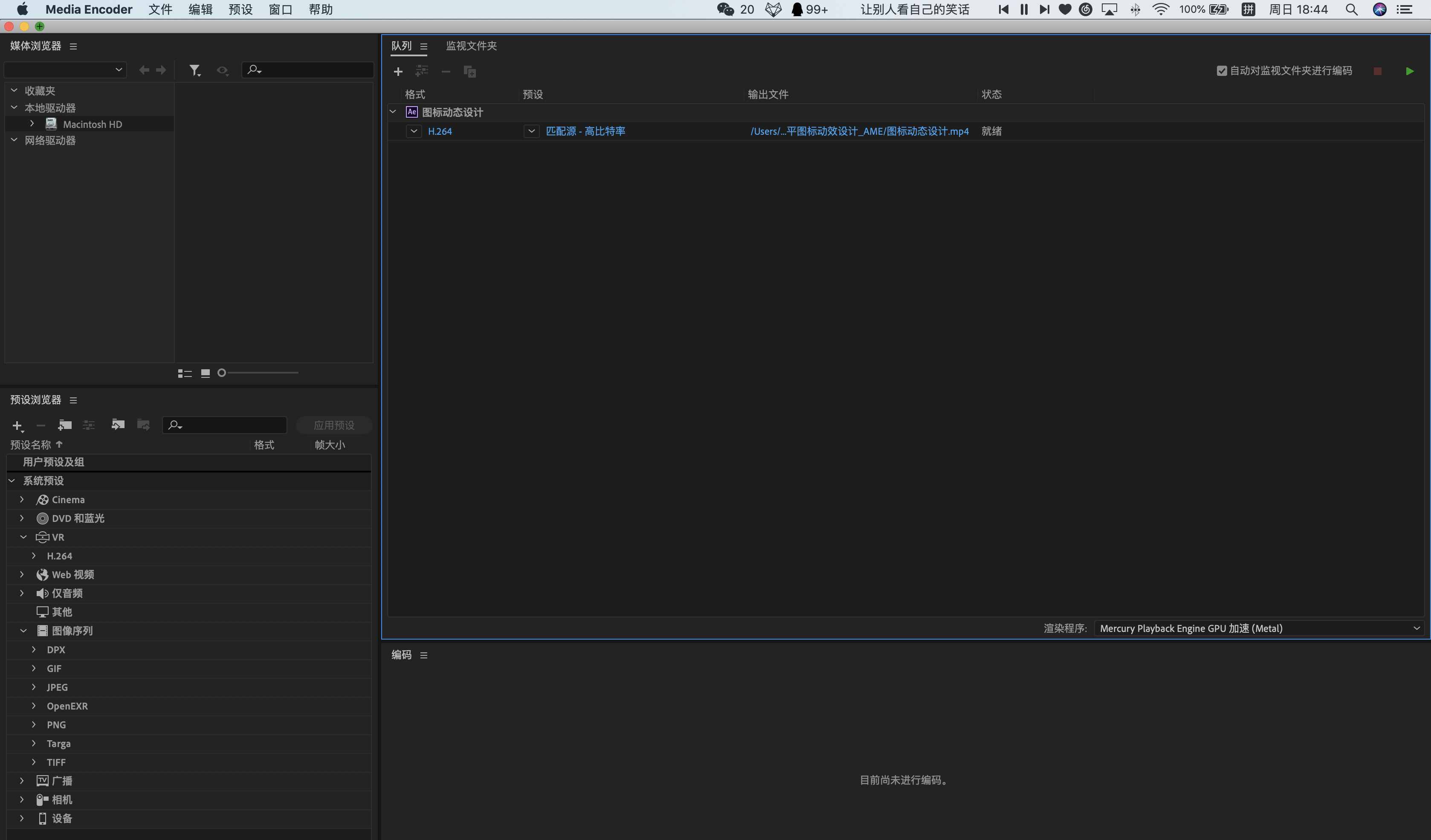Image resolution: width=1431 pixels, height=840 pixels.
Task: Click the Preset Browser search field
Action: 225,426
